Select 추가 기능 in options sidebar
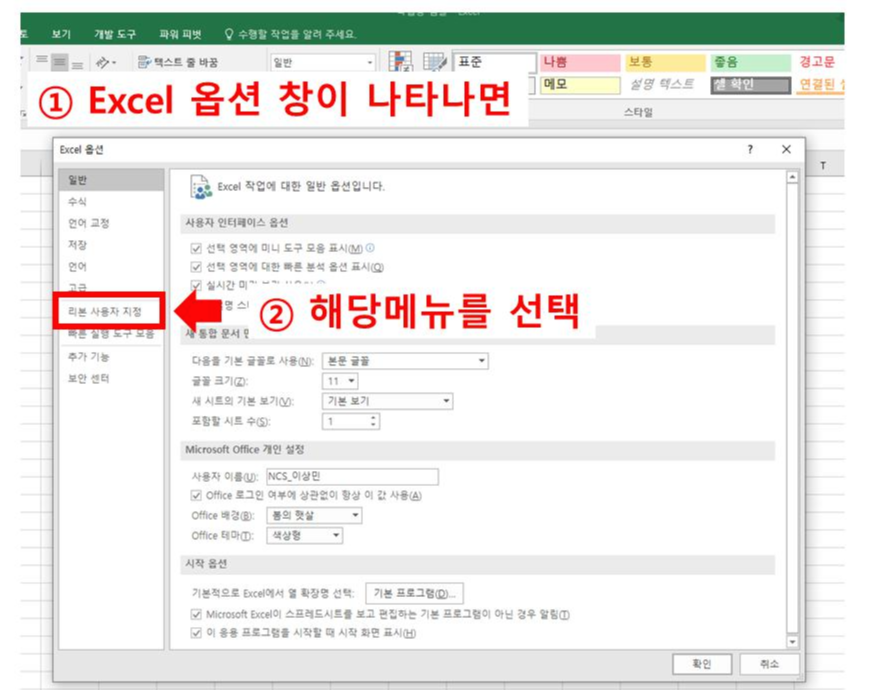The width and height of the screenshot is (872, 690). [x=111, y=356]
